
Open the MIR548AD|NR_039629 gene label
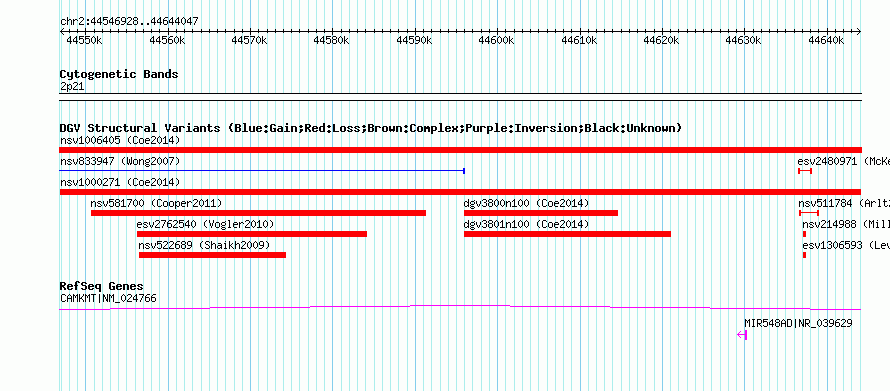point(798,323)
